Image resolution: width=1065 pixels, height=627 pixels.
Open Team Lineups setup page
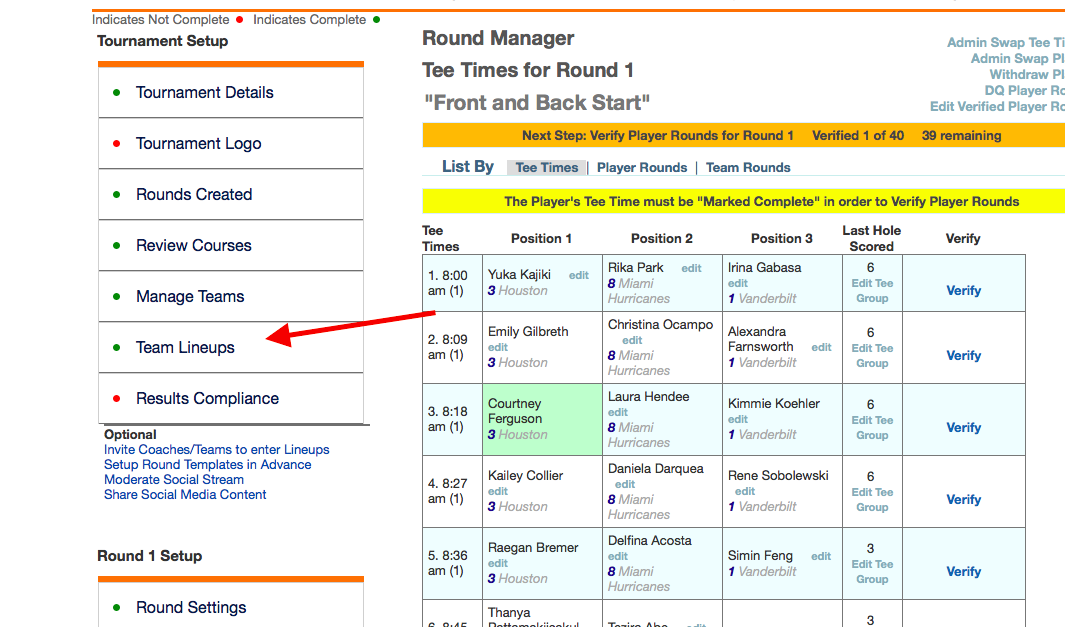click(x=185, y=348)
